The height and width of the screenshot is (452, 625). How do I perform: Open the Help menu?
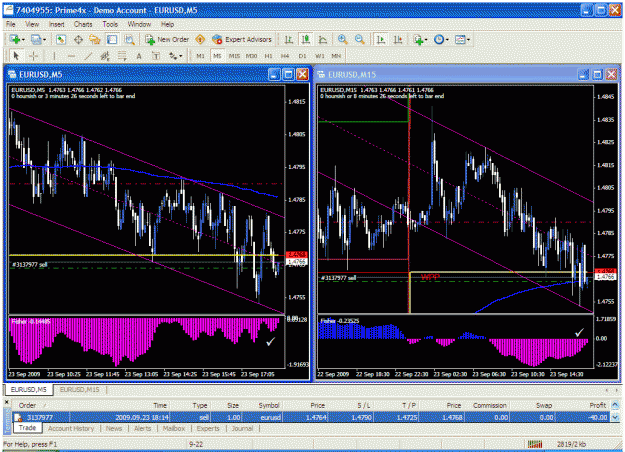coord(167,24)
